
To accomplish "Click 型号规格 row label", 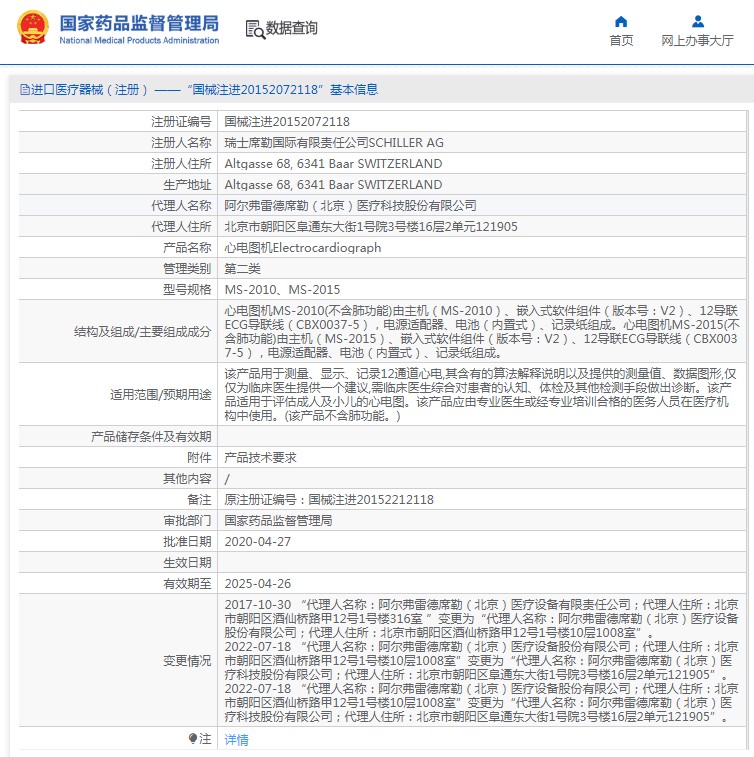I will pos(187,290).
